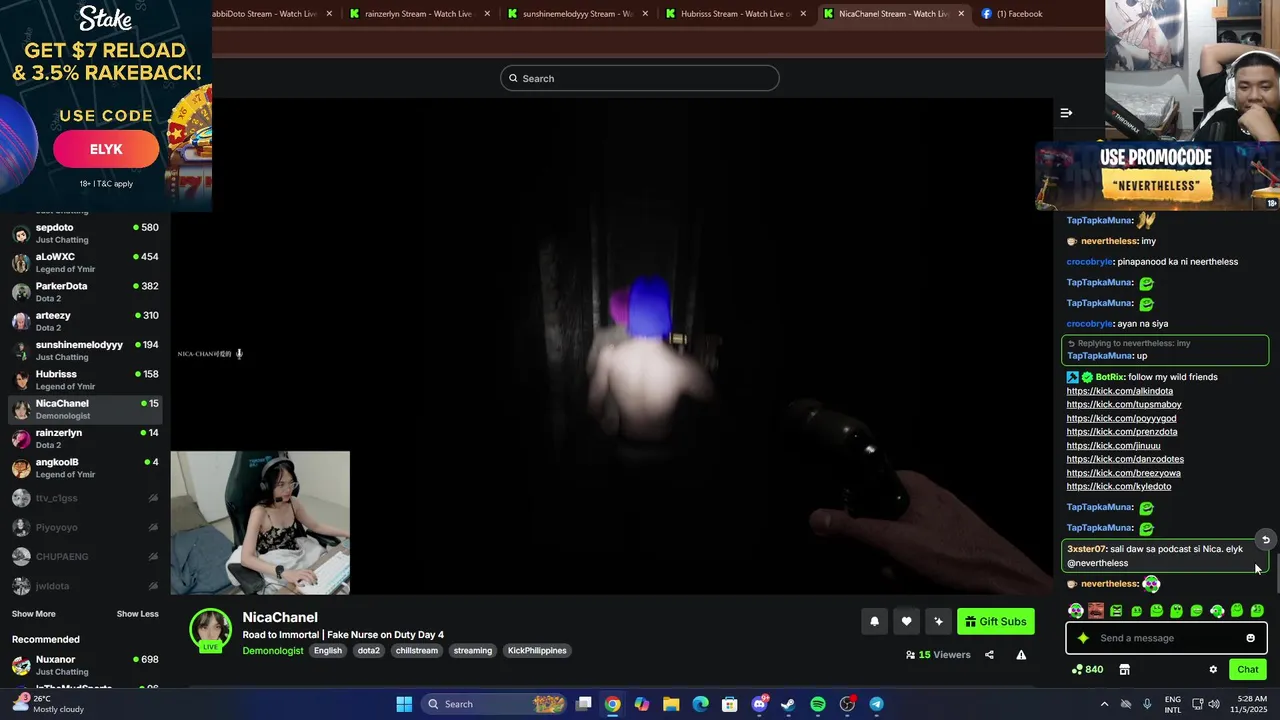This screenshot has height=720, width=1280.
Task: Open the Copilot taskbar icon
Action: click(642, 704)
